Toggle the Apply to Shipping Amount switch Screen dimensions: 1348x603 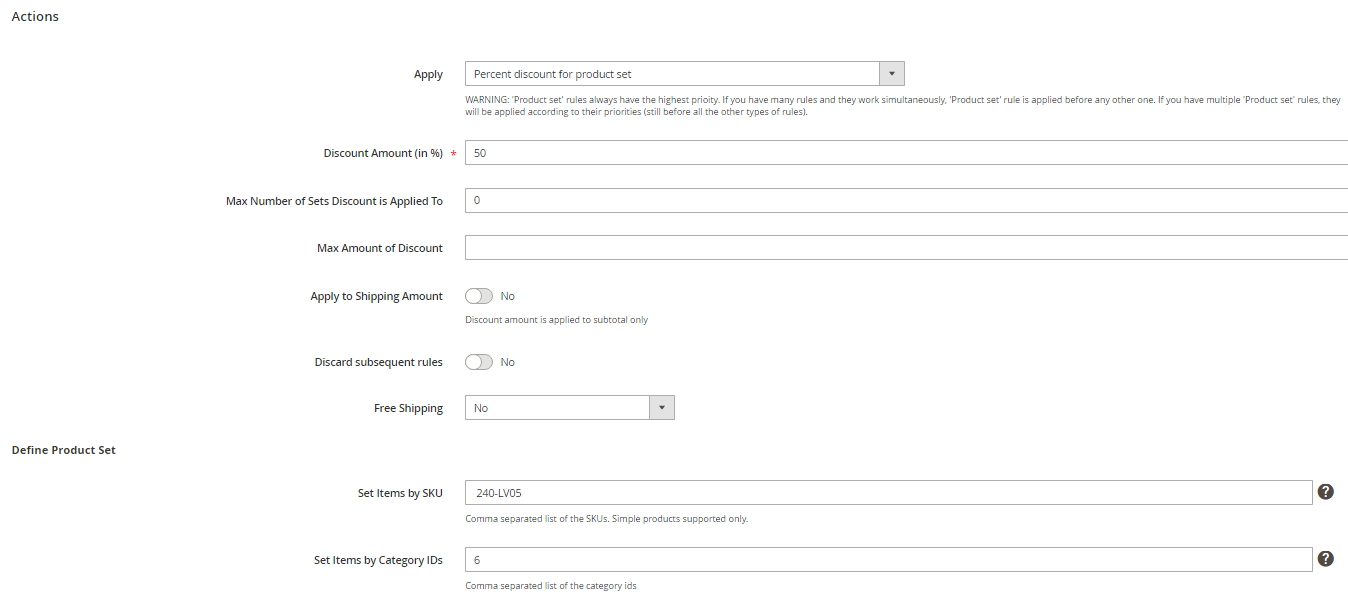tap(479, 296)
